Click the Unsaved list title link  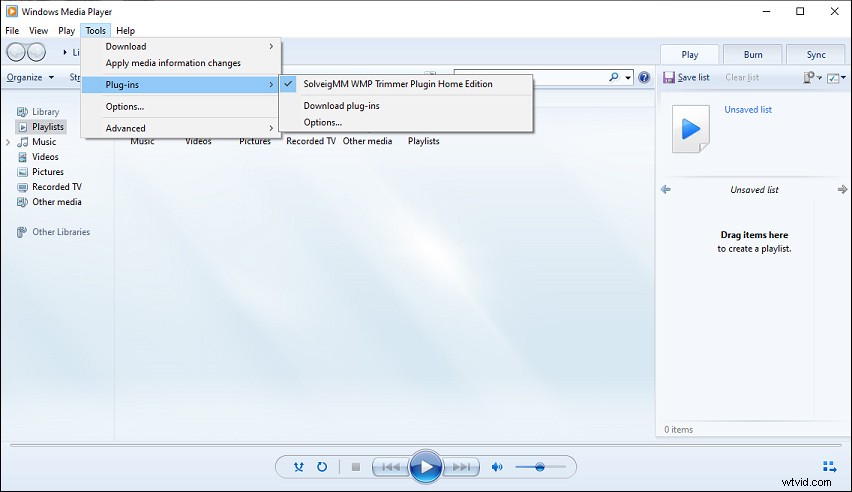tap(748, 109)
